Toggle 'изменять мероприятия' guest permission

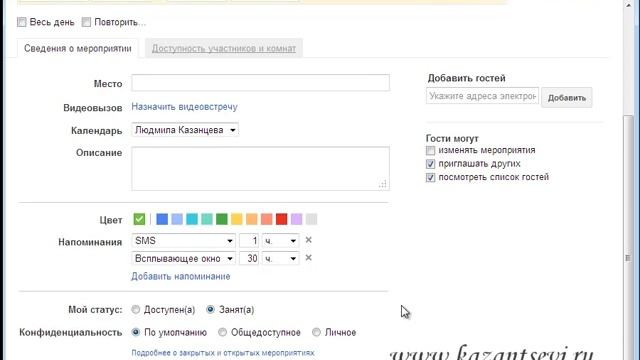pos(430,151)
